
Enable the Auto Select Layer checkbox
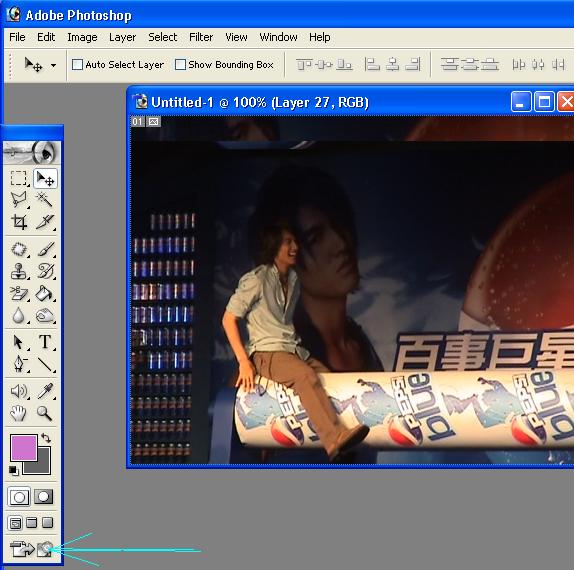(x=77, y=65)
